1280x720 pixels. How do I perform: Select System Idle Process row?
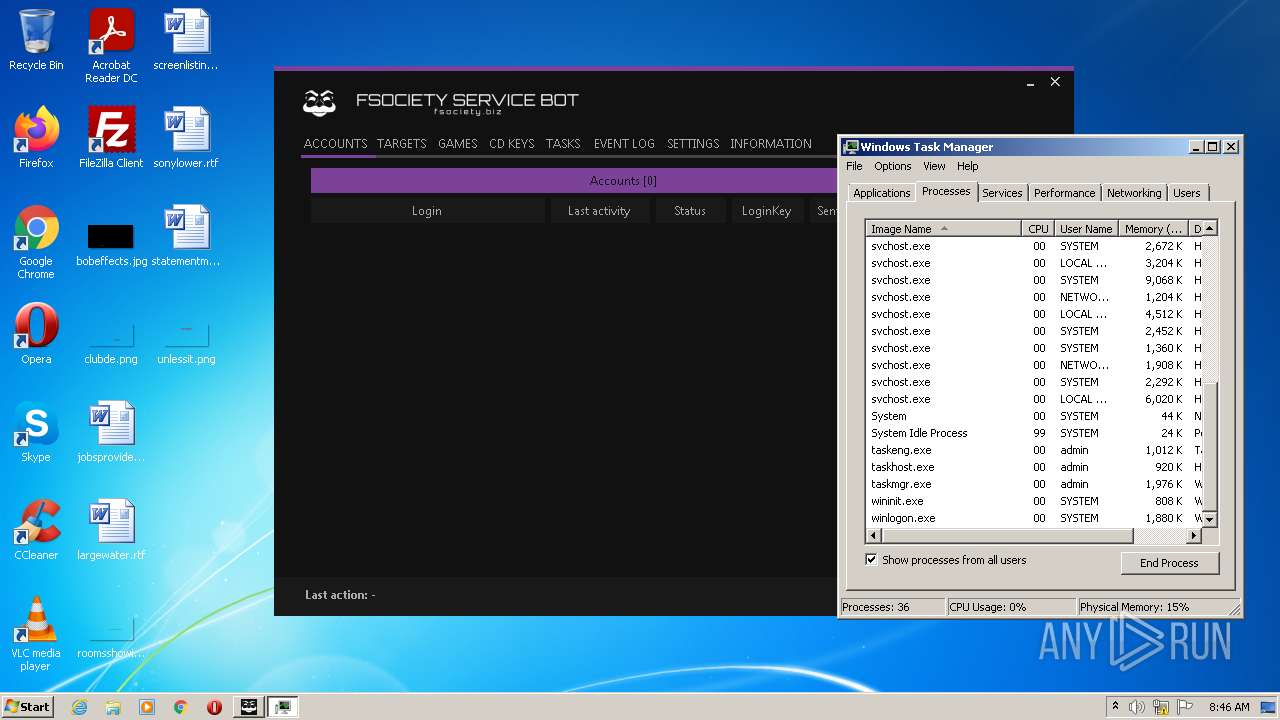(x=1034, y=433)
